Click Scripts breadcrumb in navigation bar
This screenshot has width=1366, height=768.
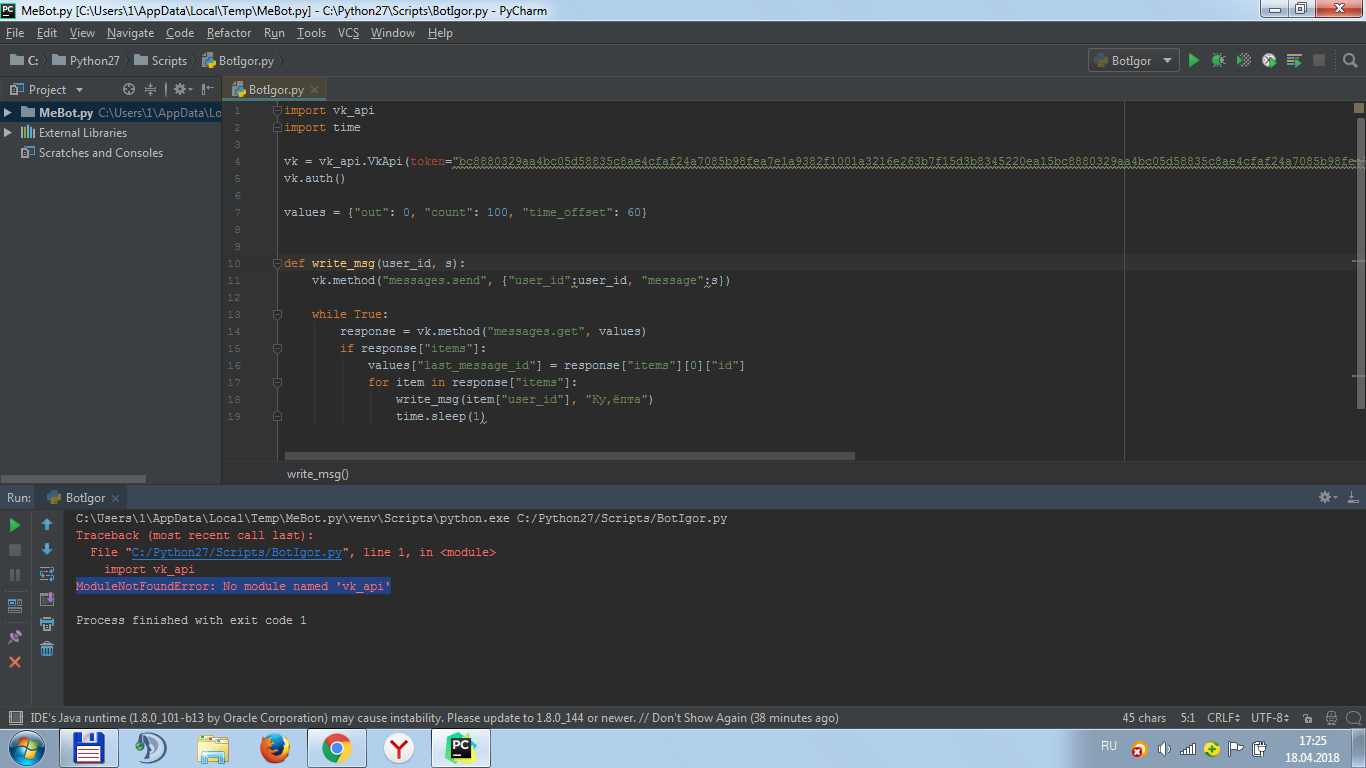161,60
